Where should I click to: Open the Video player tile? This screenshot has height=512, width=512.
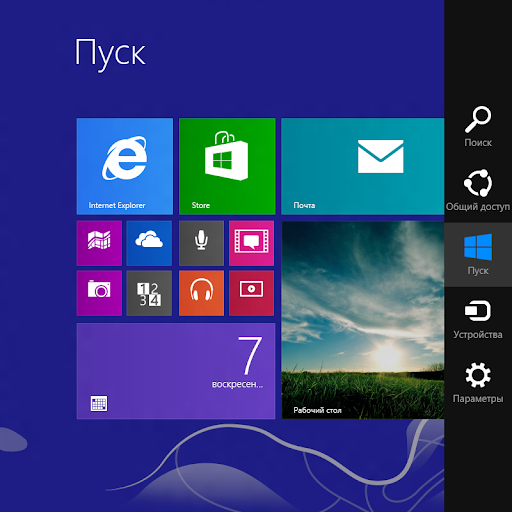[x=251, y=293]
